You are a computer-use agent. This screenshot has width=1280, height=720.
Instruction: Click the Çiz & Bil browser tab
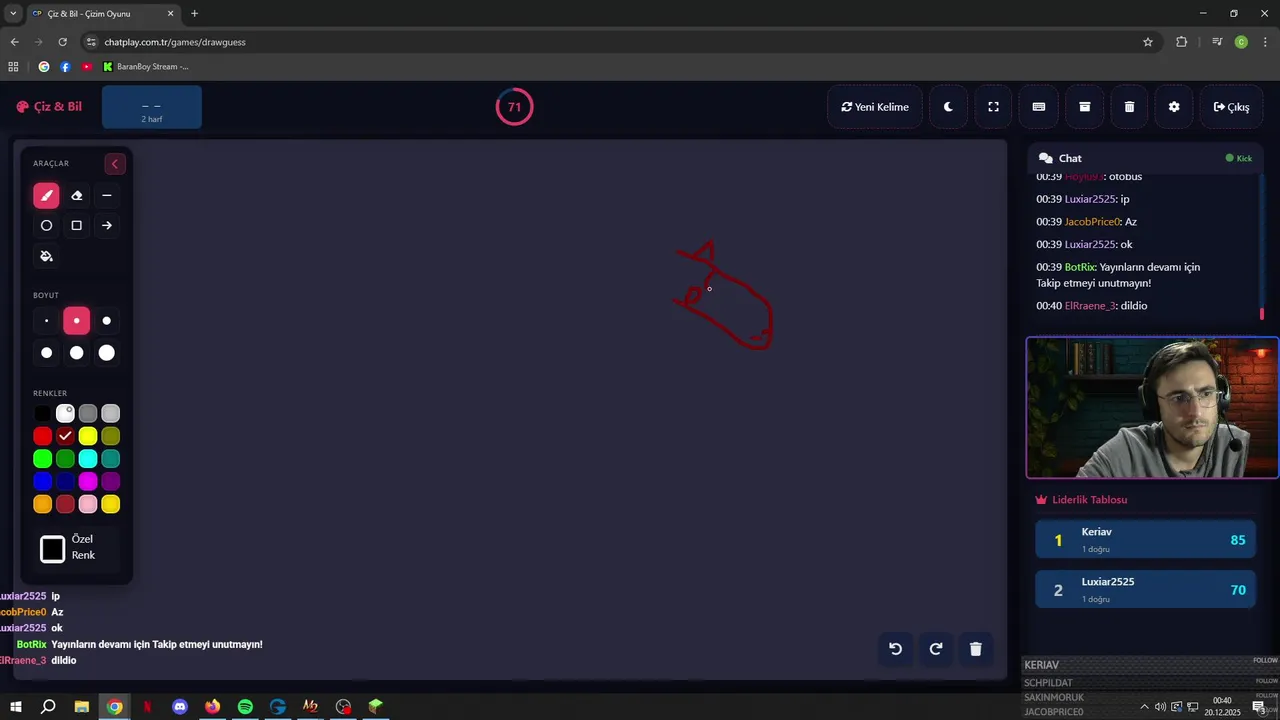[103, 14]
